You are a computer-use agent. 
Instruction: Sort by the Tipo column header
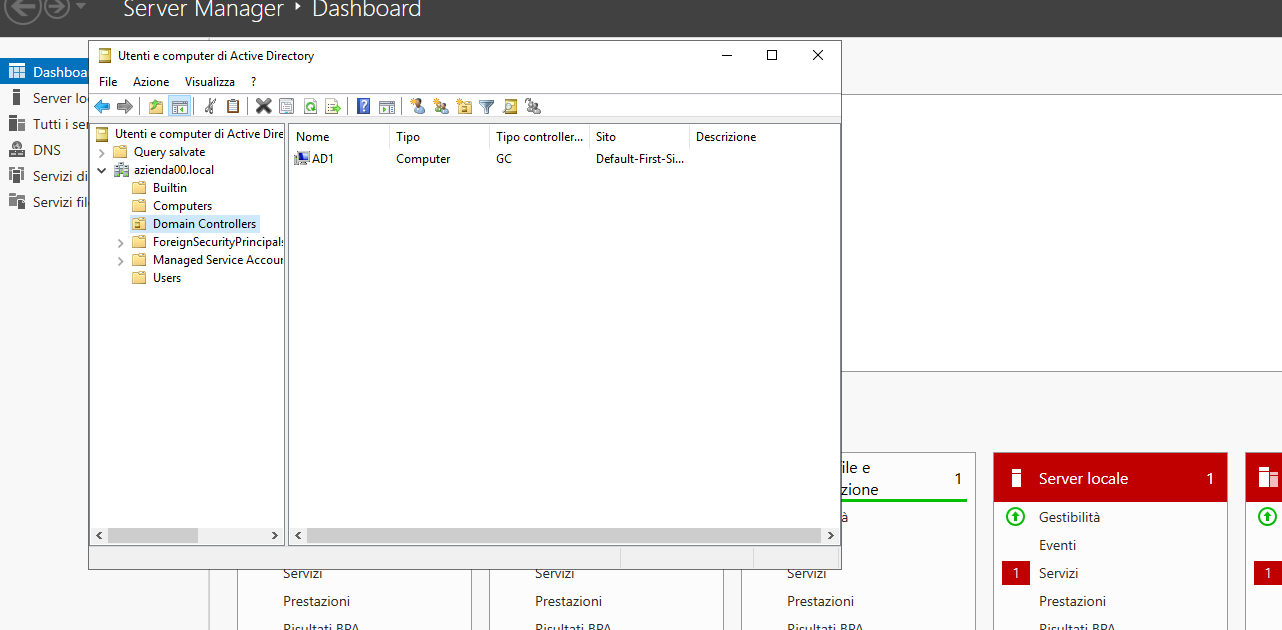tap(440, 137)
